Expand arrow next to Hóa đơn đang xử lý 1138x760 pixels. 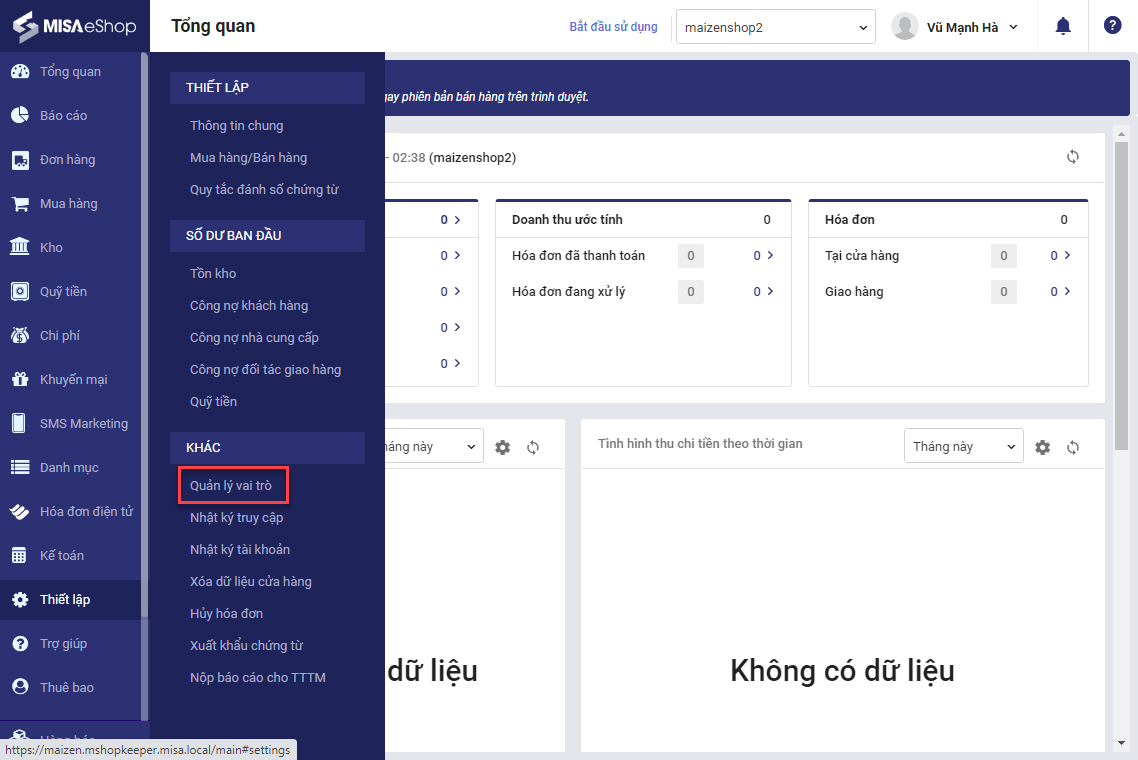770,291
